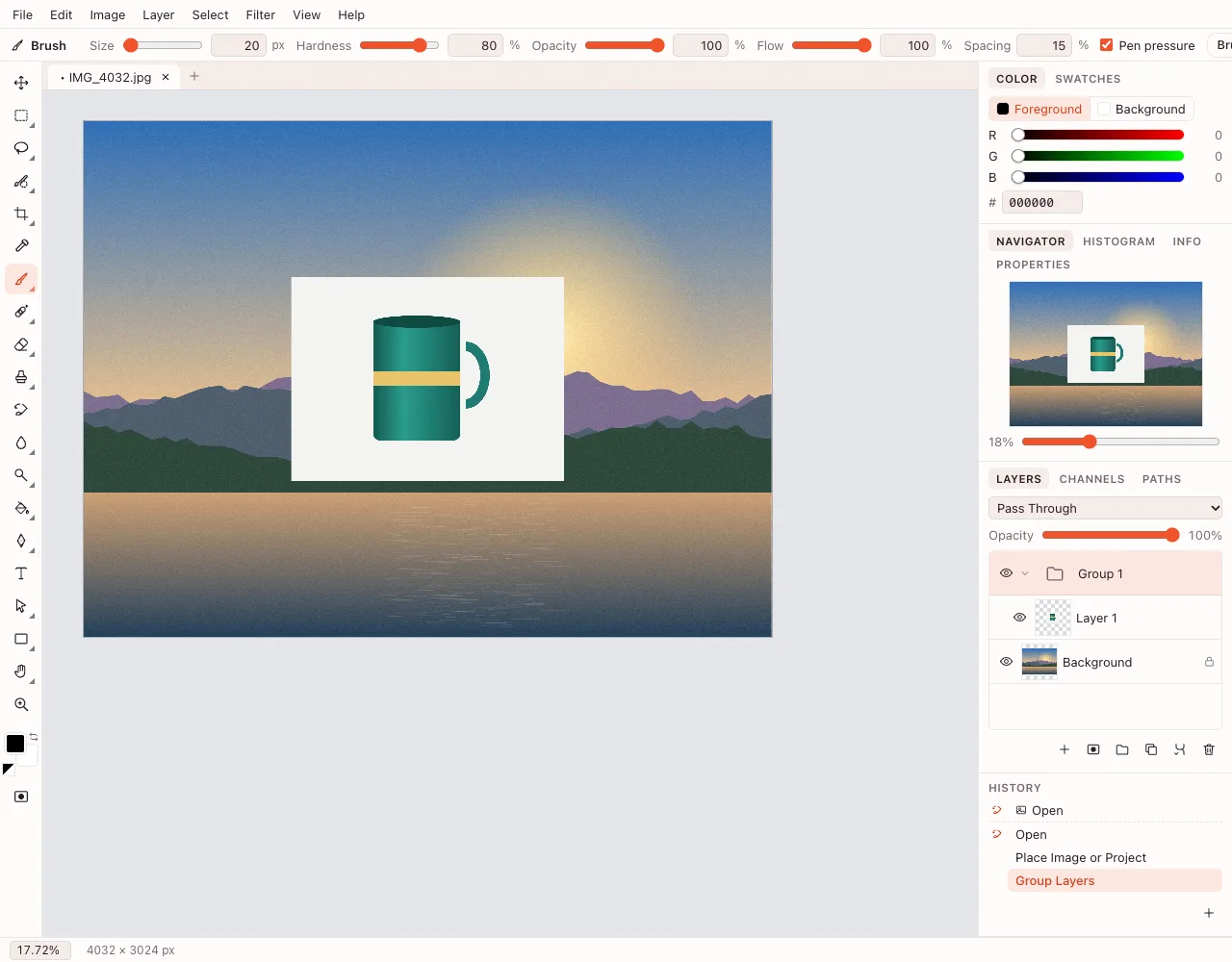Viewport: 1232px width, 962px height.
Task: Select the Rectangular Marquee tool
Action: point(21,115)
